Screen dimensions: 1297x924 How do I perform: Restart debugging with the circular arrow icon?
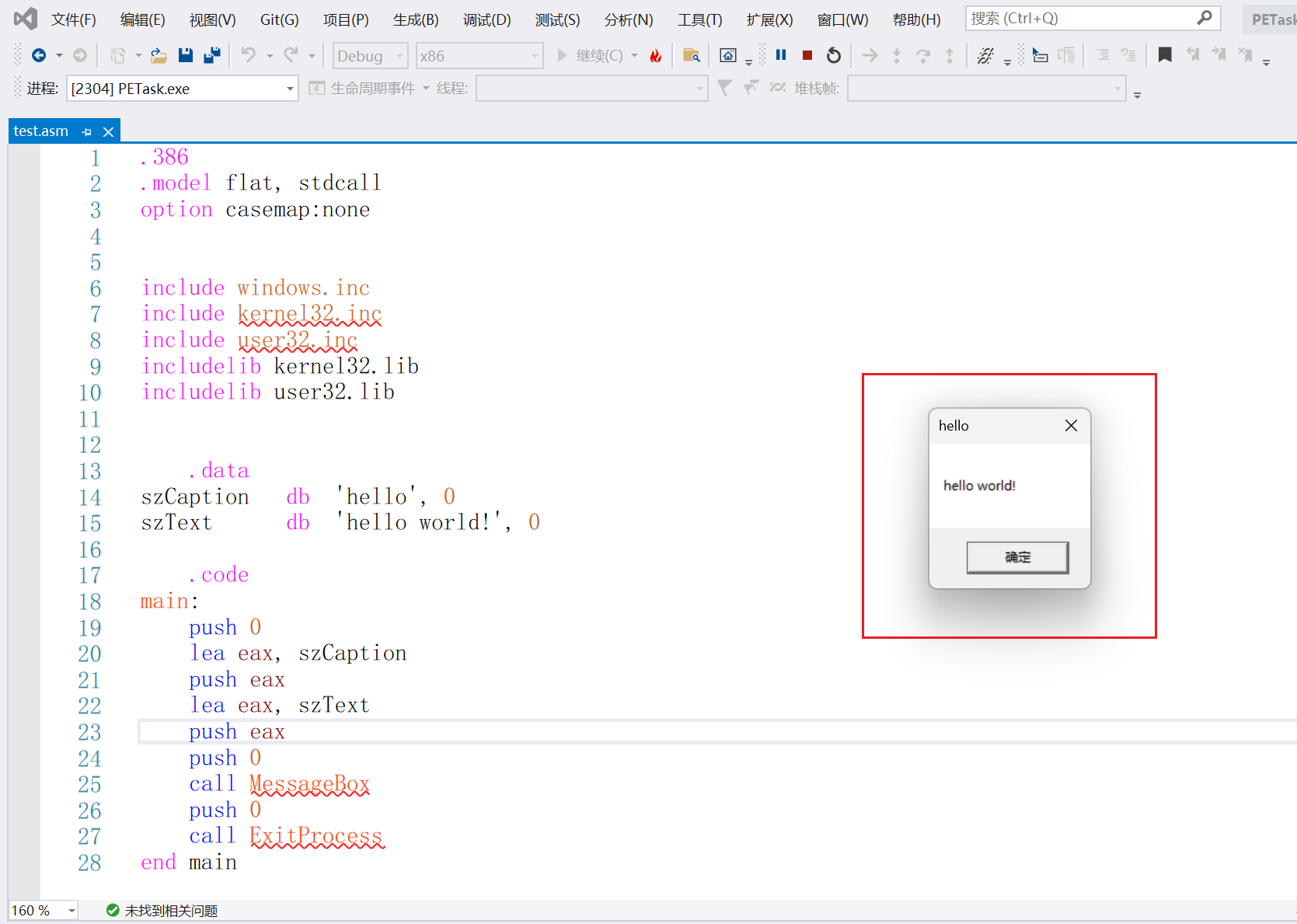(834, 55)
